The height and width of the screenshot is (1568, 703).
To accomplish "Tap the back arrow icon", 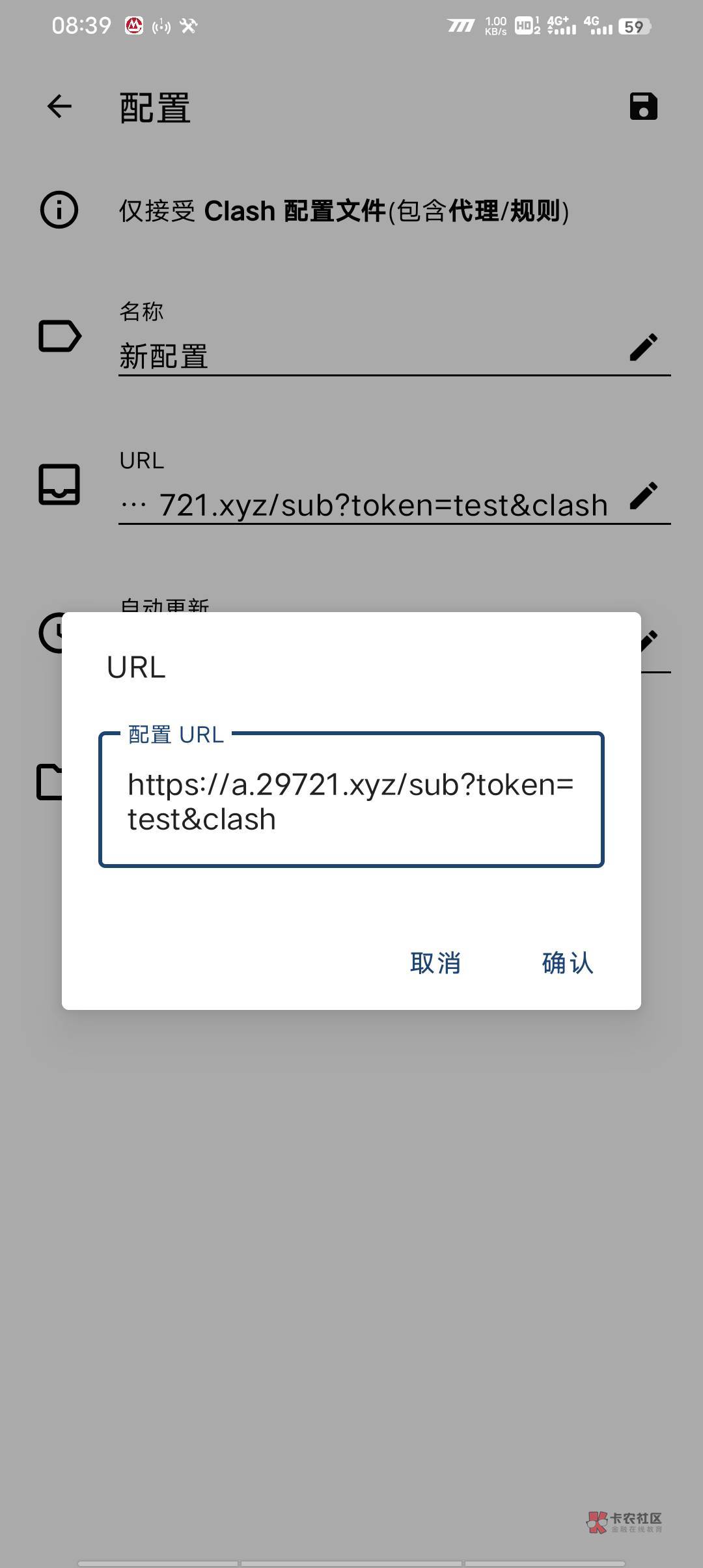I will coord(59,106).
